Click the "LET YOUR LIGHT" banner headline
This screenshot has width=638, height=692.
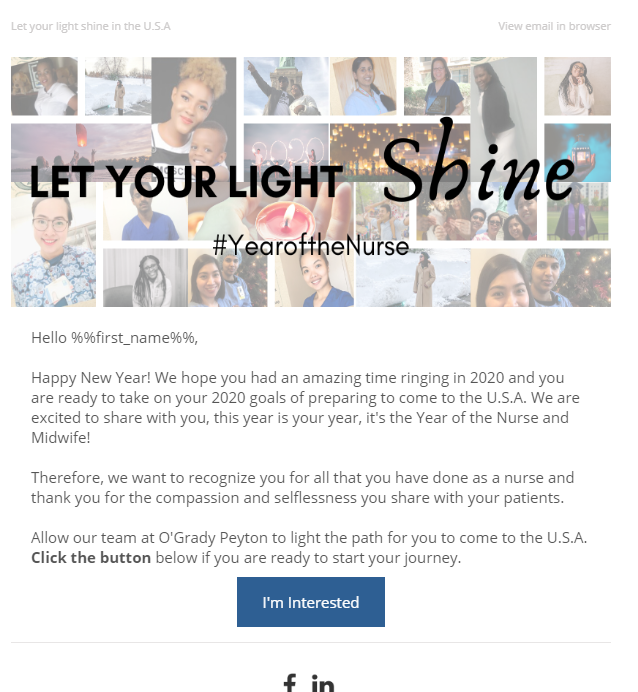pyautogui.click(x=185, y=181)
